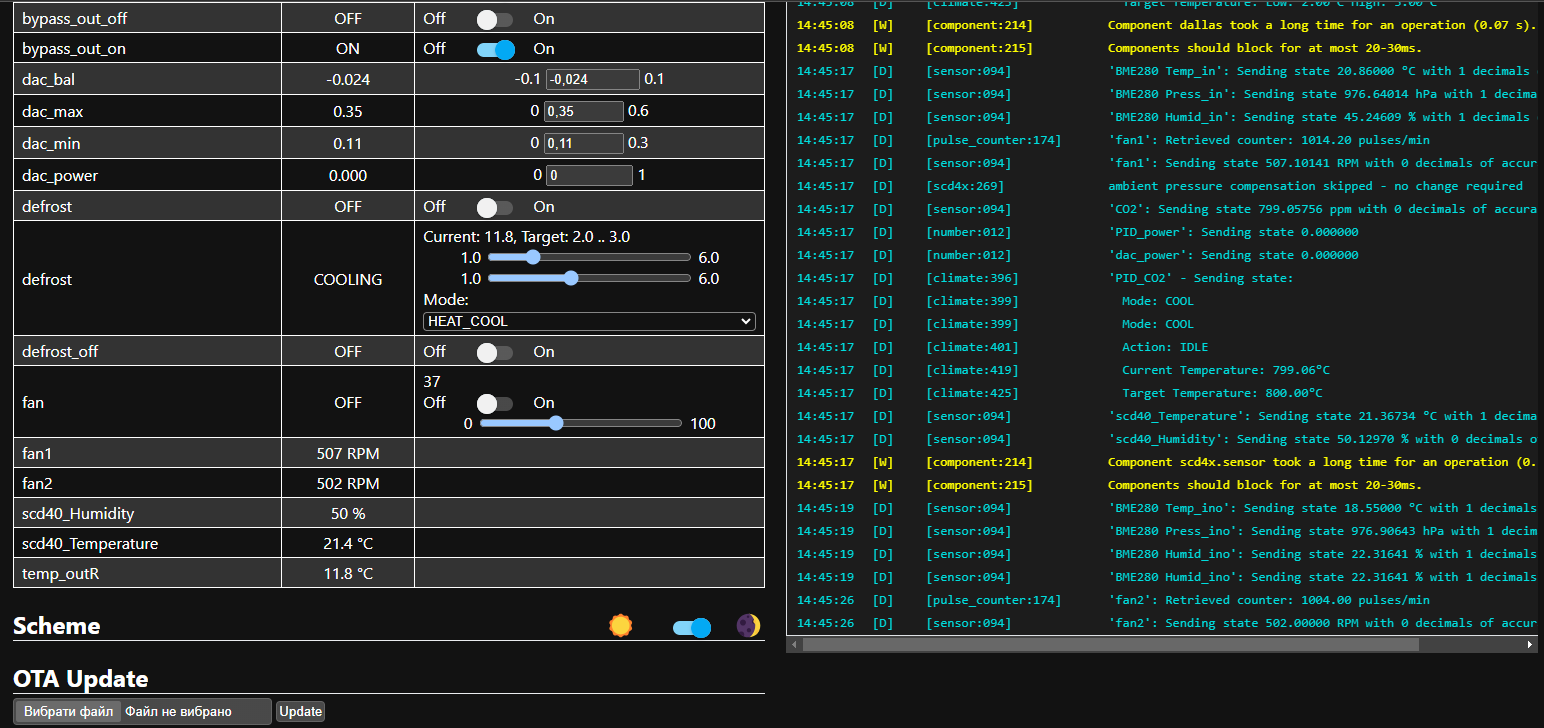
Task: Click the 'Action: IDLE' log line
Action: tap(1165, 347)
